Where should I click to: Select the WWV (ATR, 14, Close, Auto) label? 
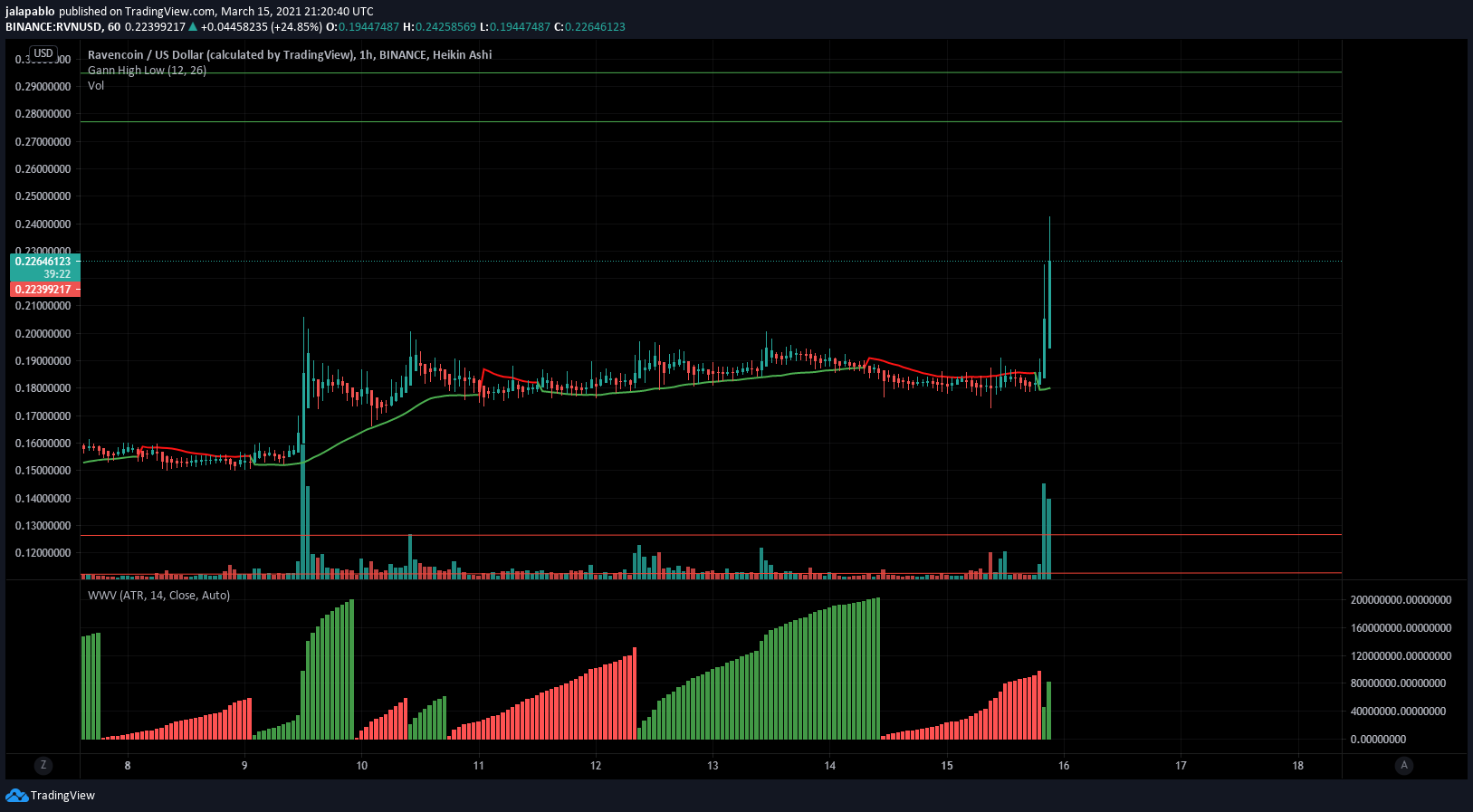pos(158,596)
